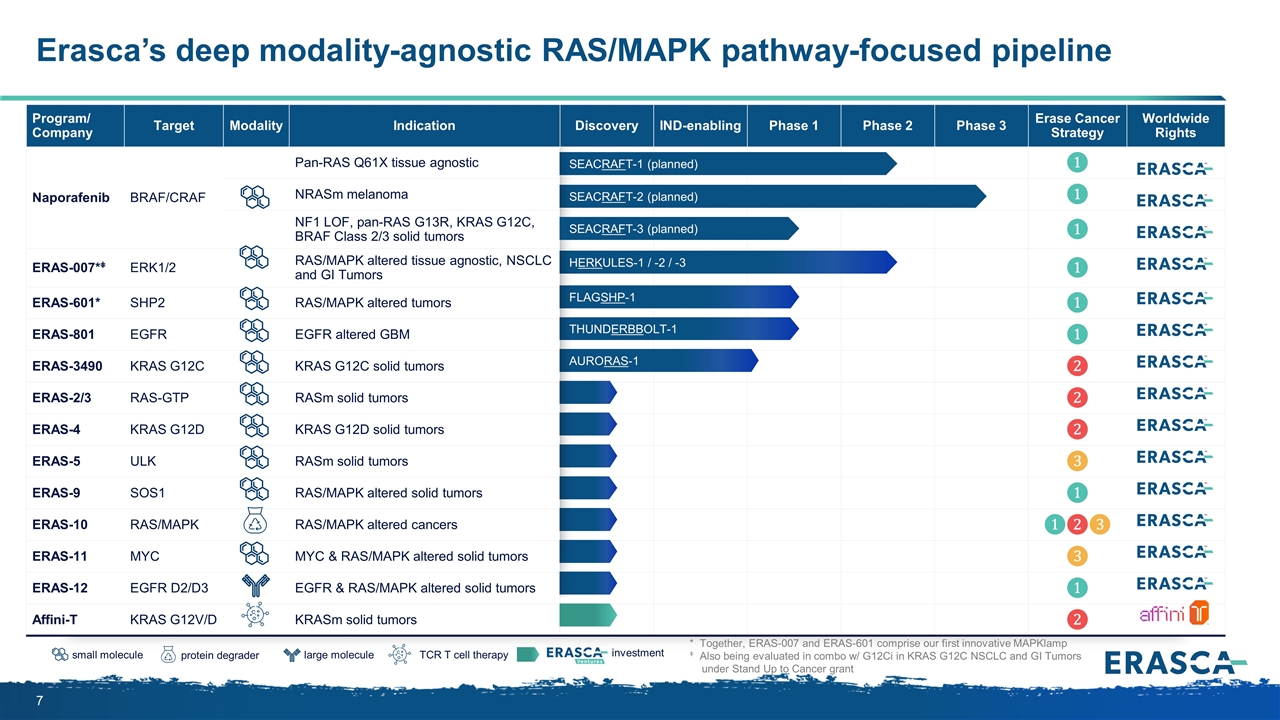
Task: Click the SEACRAFT-2 (planned) progress bar
Action: pyautogui.click(x=773, y=196)
